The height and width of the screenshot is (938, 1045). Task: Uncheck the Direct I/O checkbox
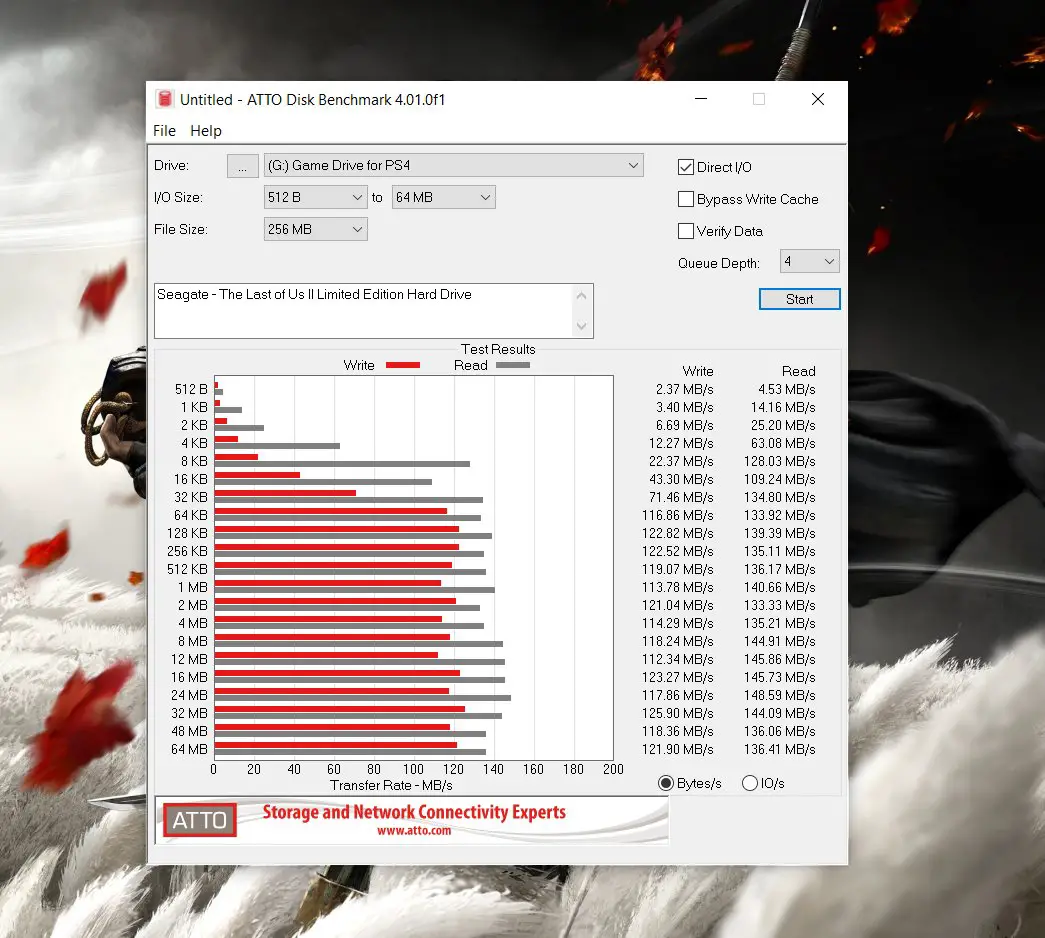(x=686, y=167)
